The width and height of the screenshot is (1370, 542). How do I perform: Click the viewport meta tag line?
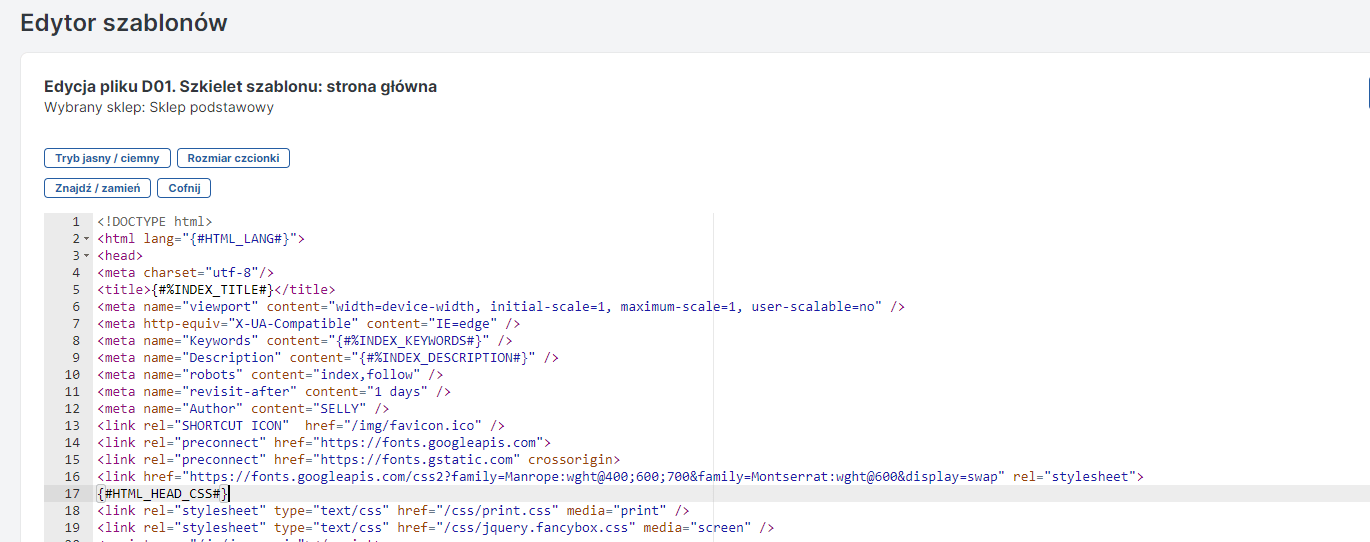[500, 307]
